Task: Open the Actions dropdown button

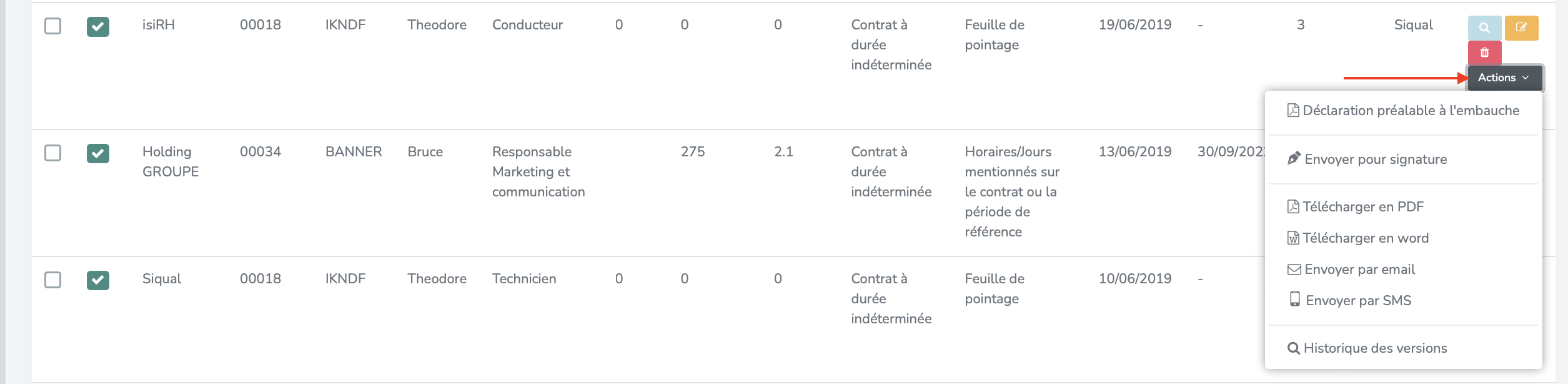Action: pyautogui.click(x=1504, y=78)
